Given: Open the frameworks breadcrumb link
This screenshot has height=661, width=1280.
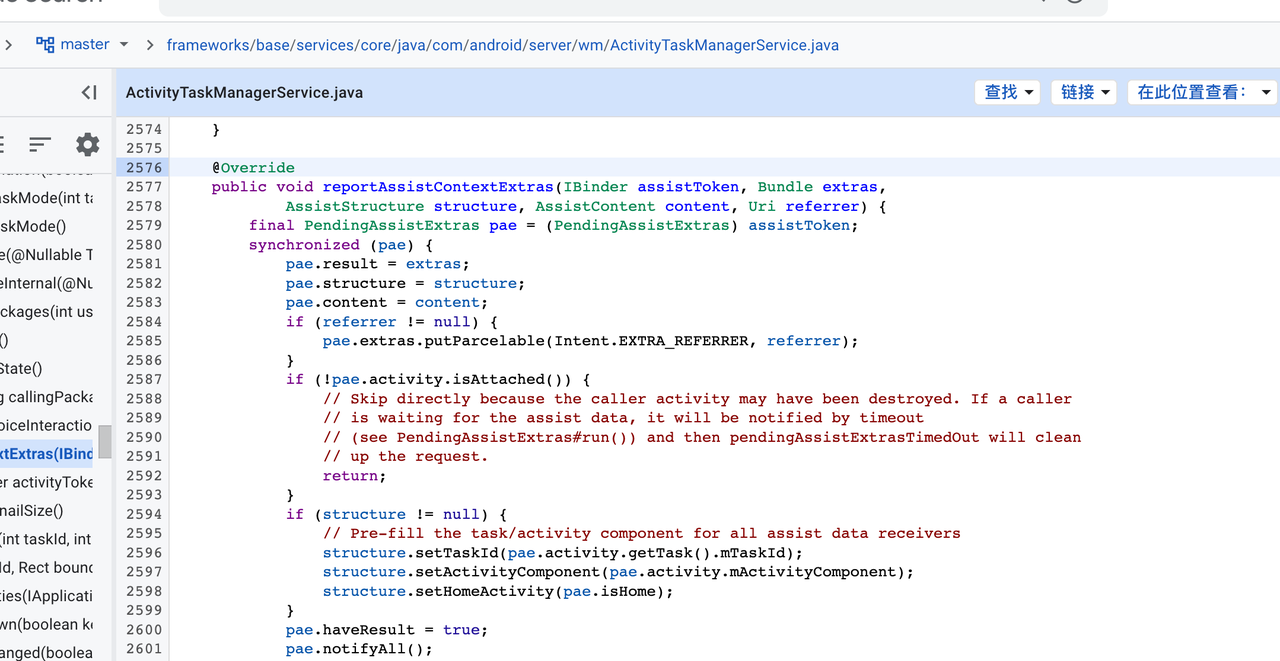Looking at the screenshot, I should pyautogui.click(x=208, y=44).
